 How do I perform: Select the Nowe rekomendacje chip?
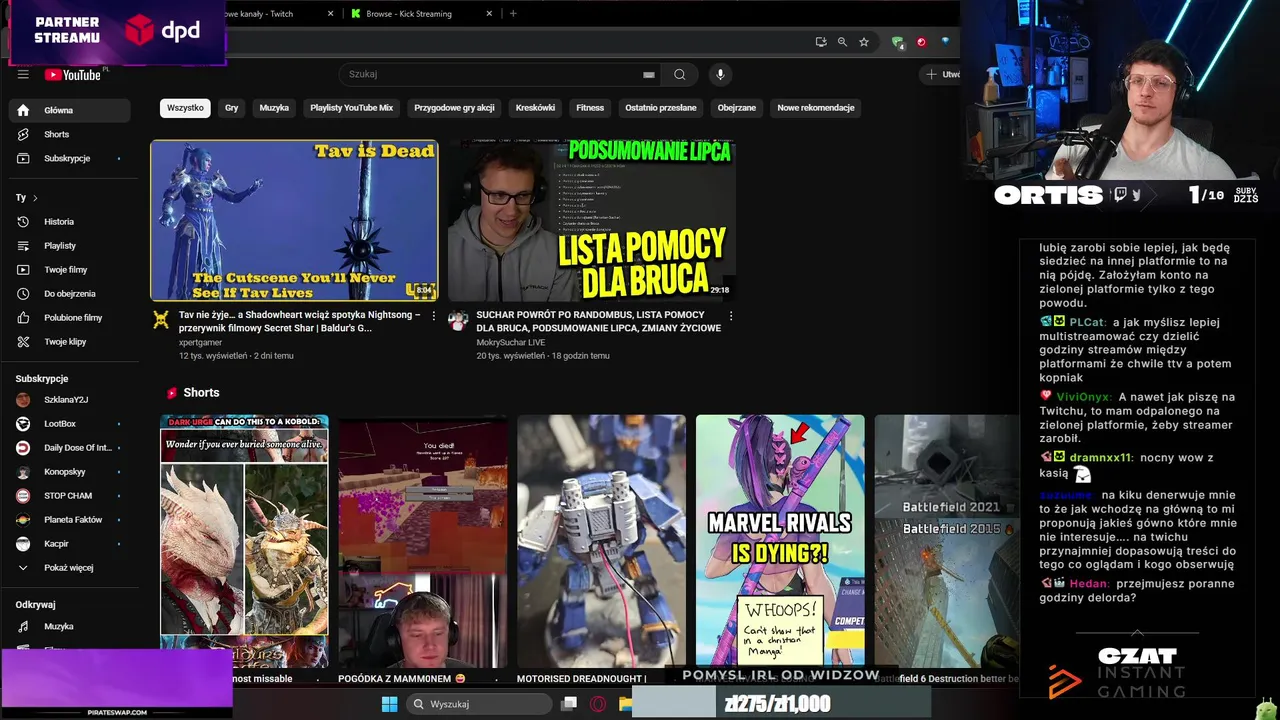(x=816, y=108)
